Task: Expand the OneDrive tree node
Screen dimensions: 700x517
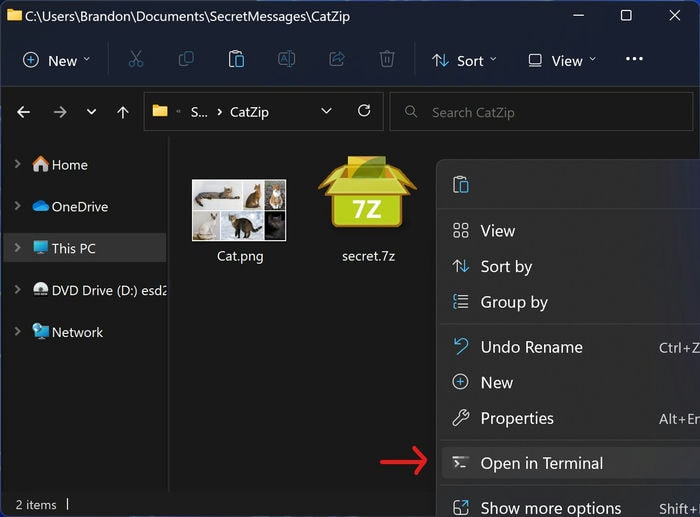Action: point(18,206)
